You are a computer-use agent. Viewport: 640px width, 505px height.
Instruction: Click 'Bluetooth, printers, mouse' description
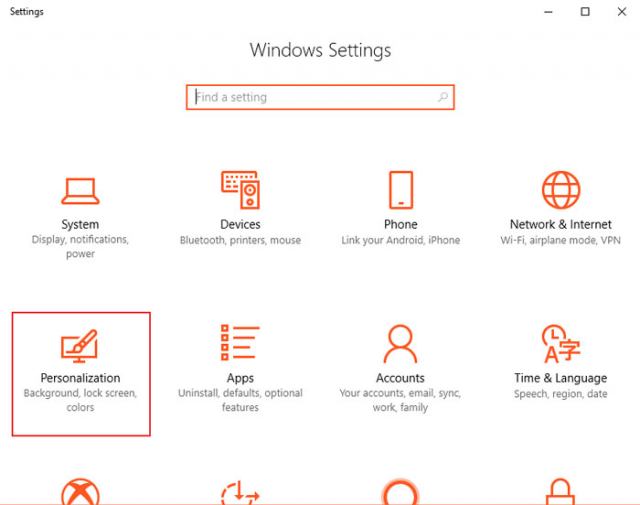tap(240, 240)
